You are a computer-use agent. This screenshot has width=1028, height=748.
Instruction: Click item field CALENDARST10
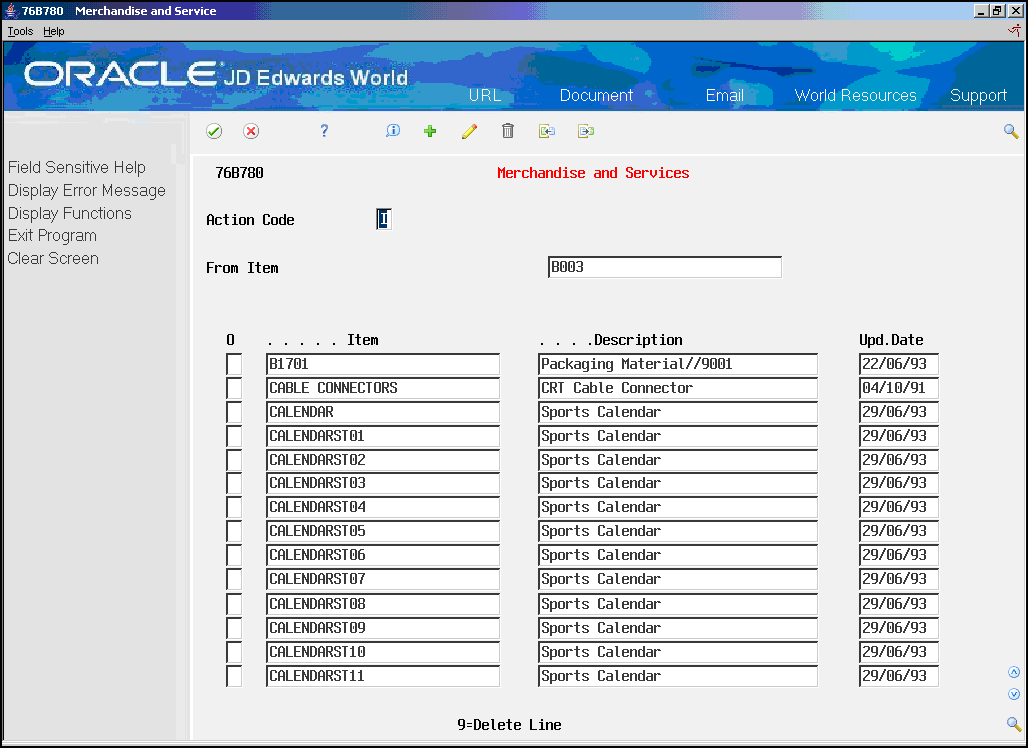point(383,652)
